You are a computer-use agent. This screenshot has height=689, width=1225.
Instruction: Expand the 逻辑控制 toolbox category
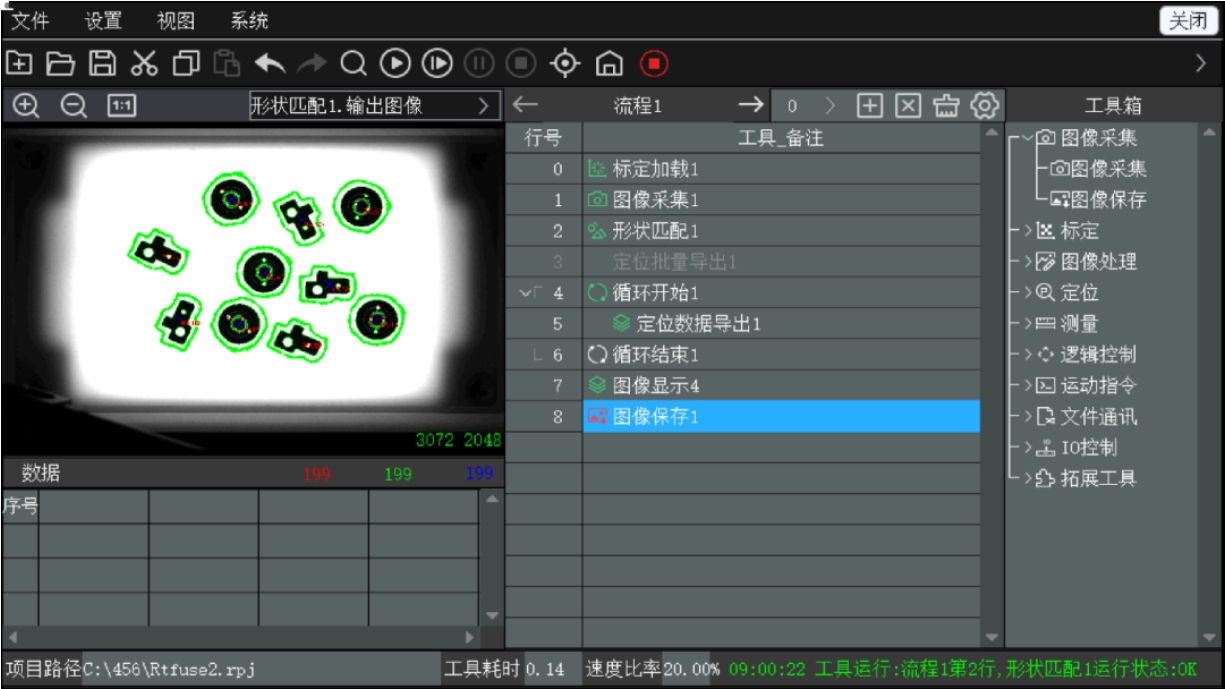point(1027,355)
